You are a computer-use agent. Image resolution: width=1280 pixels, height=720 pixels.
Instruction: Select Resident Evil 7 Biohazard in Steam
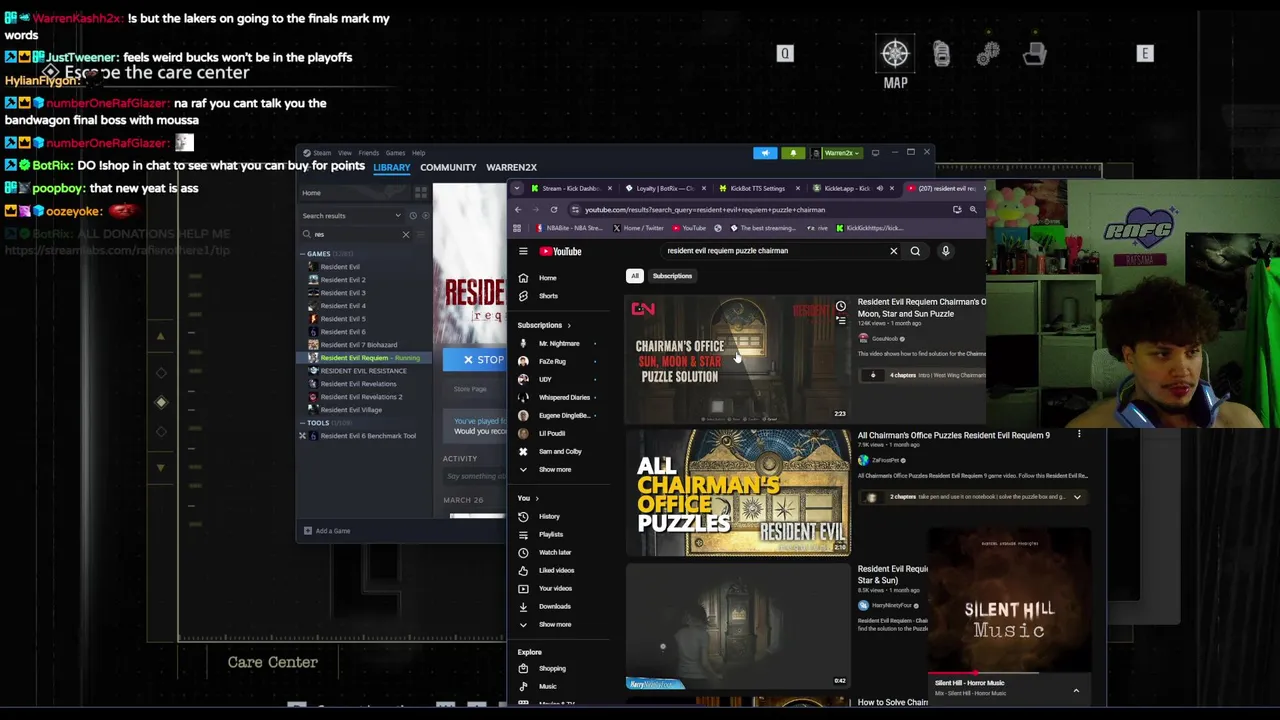(x=358, y=345)
